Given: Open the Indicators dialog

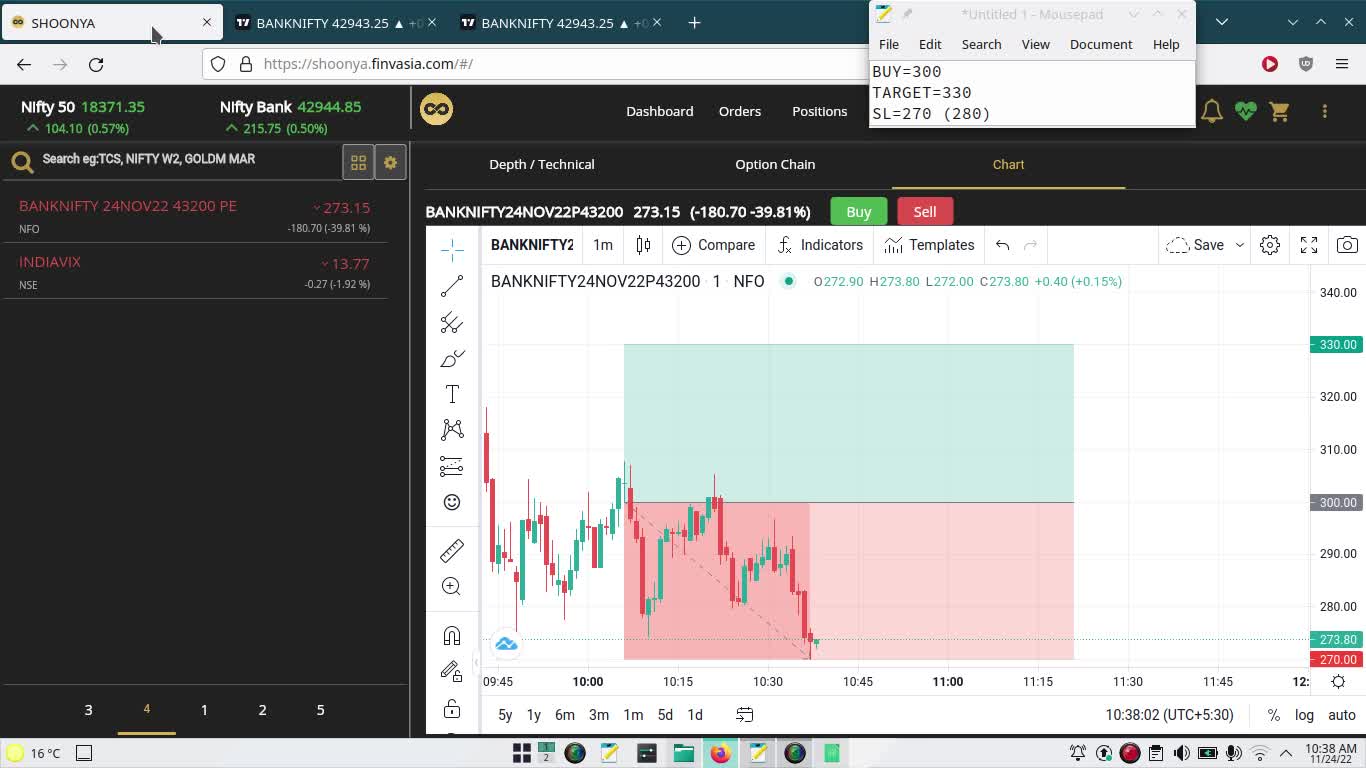Looking at the screenshot, I should click(x=820, y=245).
